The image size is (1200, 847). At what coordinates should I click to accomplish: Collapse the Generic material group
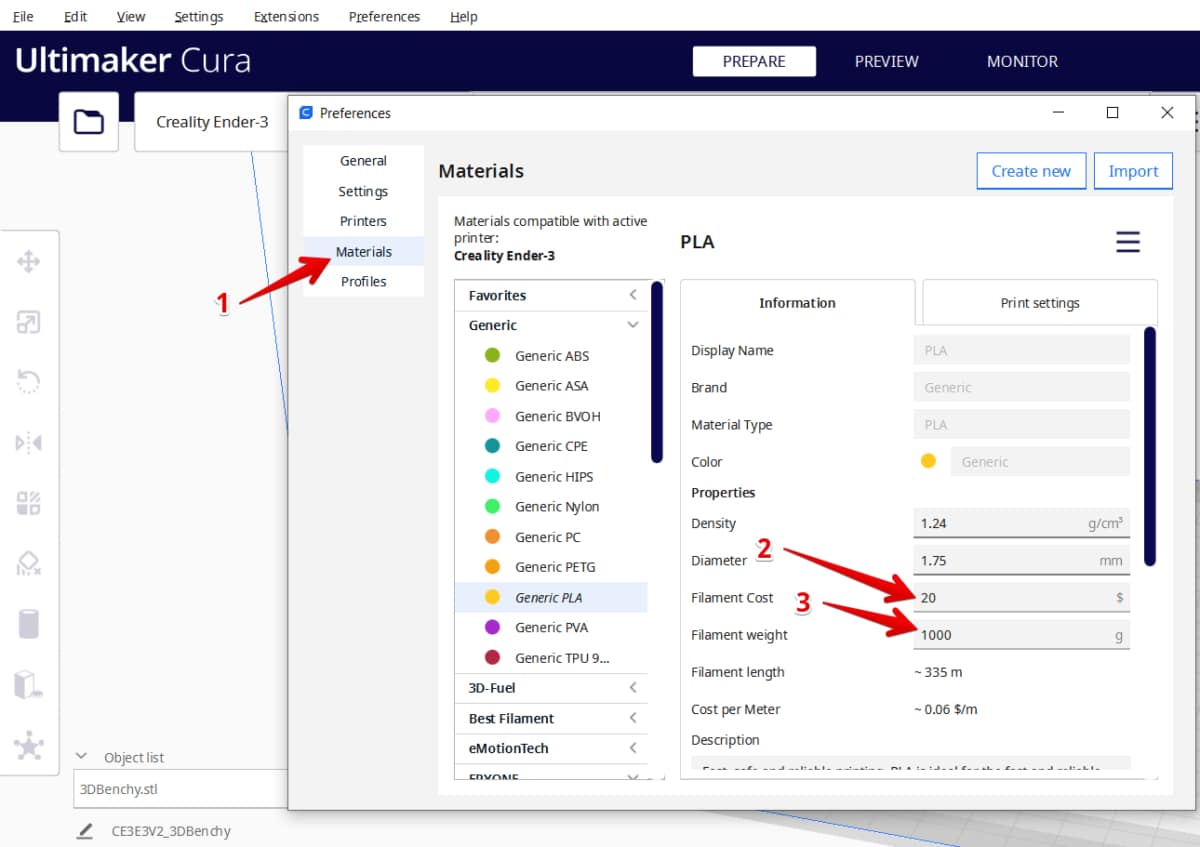point(551,325)
